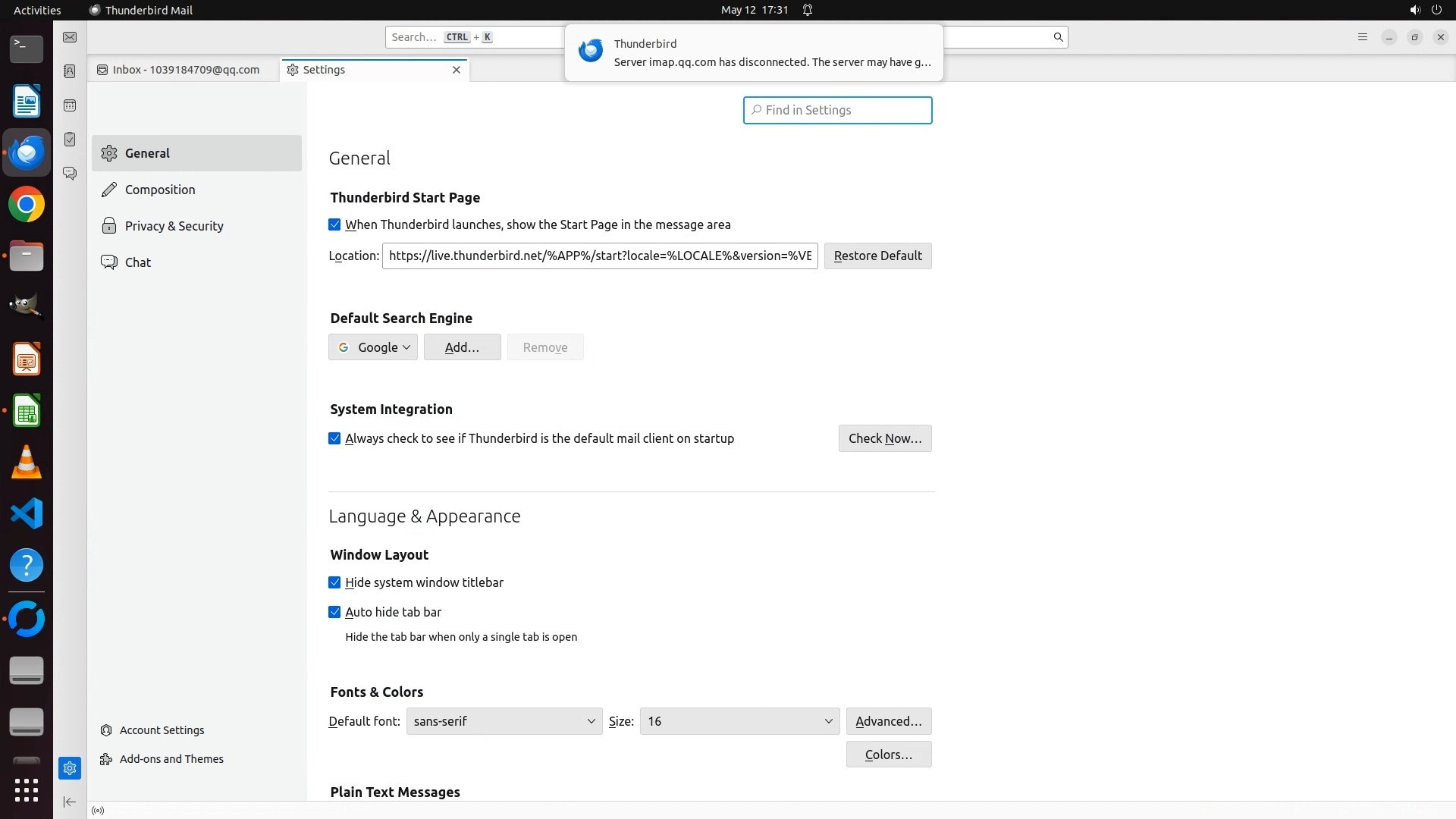Uncheck show Start Page on launch

334,225
